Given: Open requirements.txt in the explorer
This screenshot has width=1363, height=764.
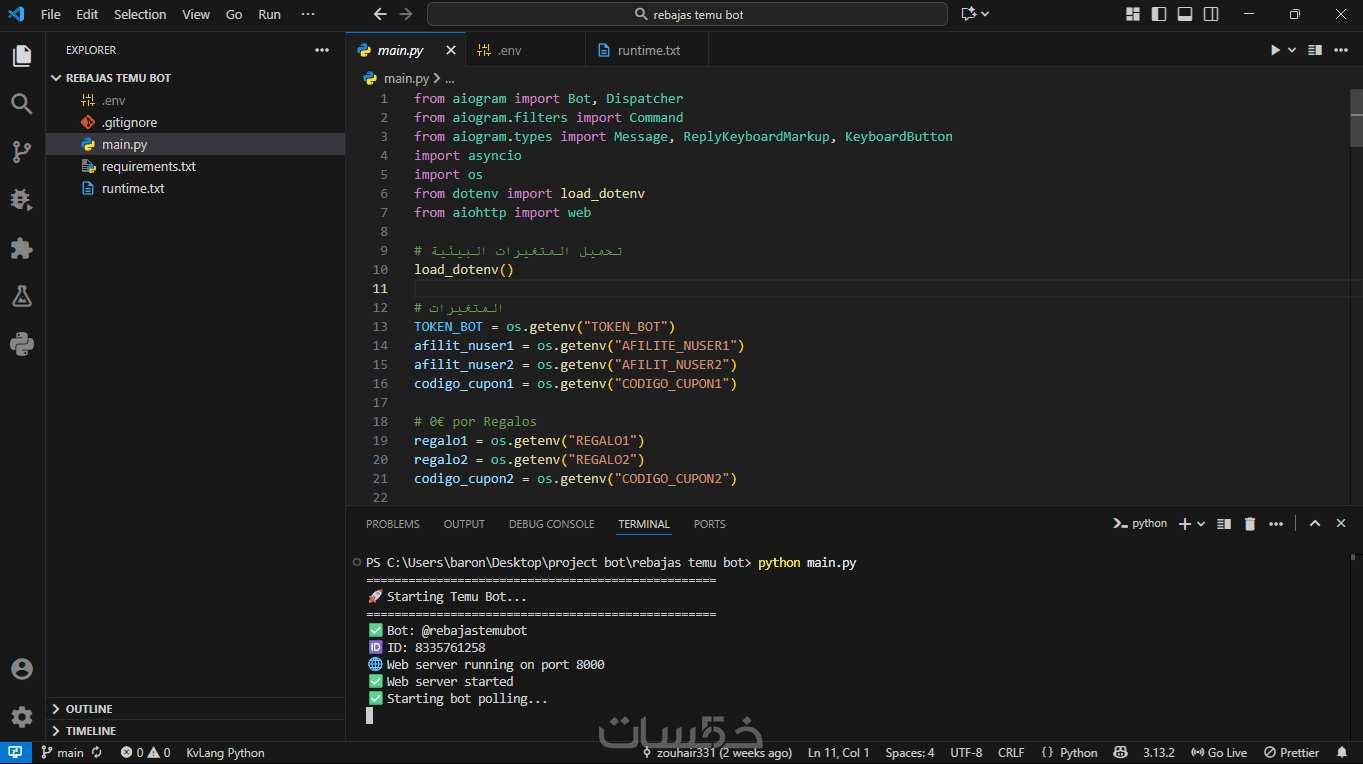Looking at the screenshot, I should tap(148, 166).
